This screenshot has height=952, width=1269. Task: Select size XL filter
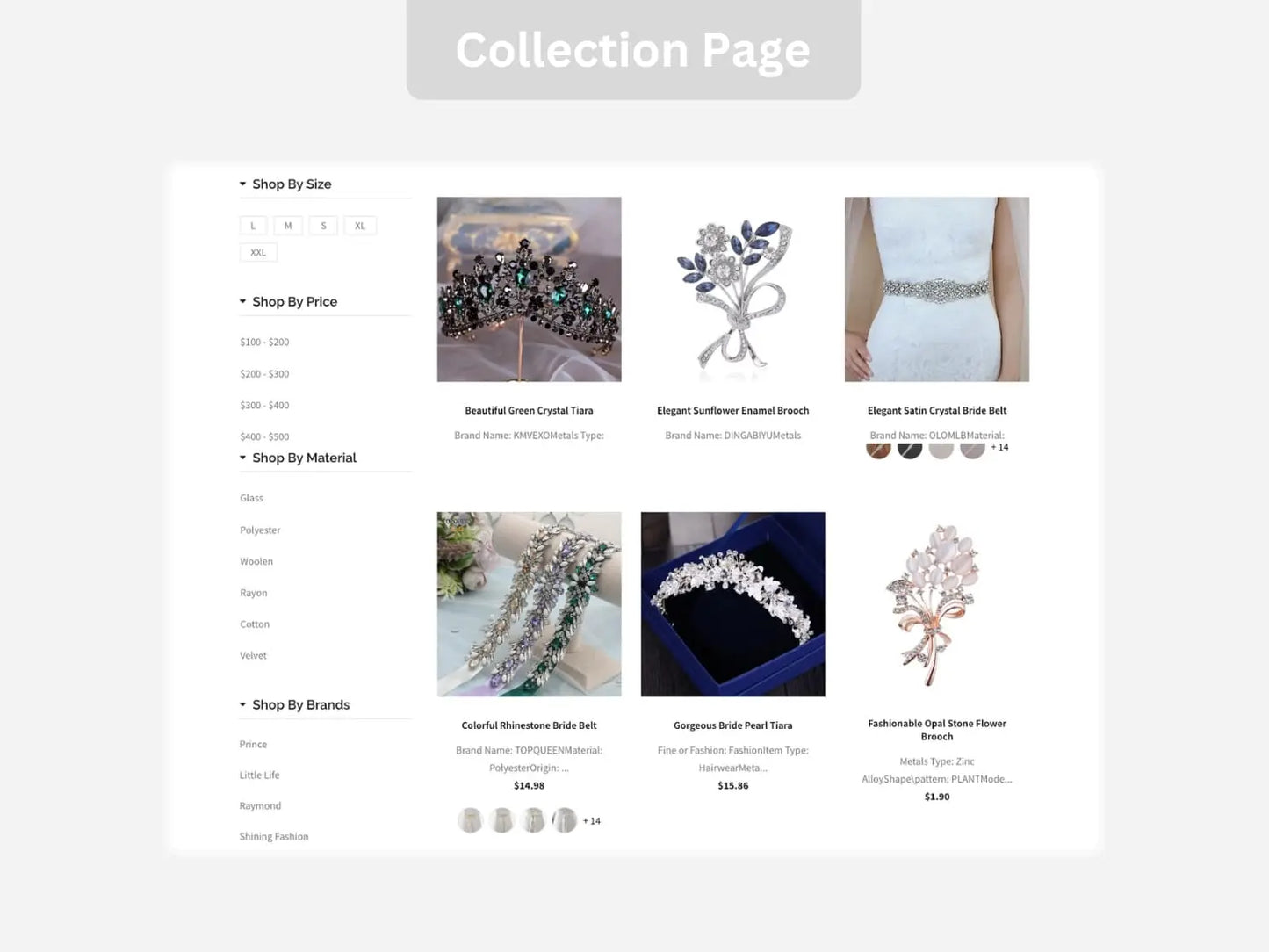click(x=360, y=226)
